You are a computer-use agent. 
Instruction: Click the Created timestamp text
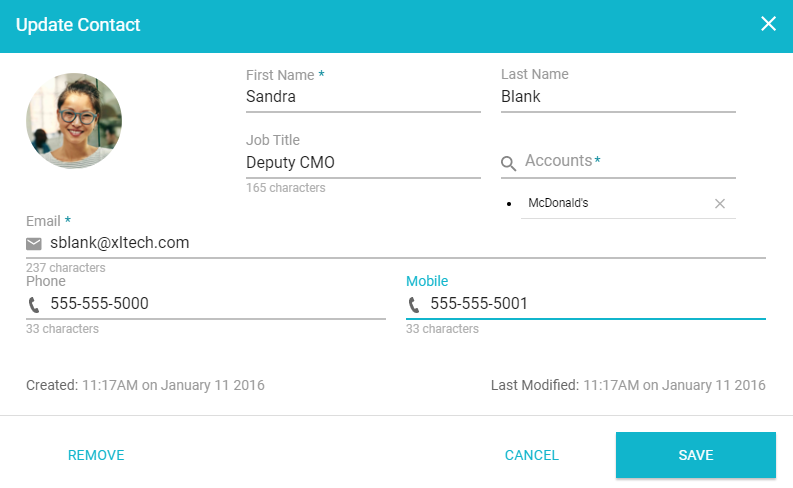point(145,385)
